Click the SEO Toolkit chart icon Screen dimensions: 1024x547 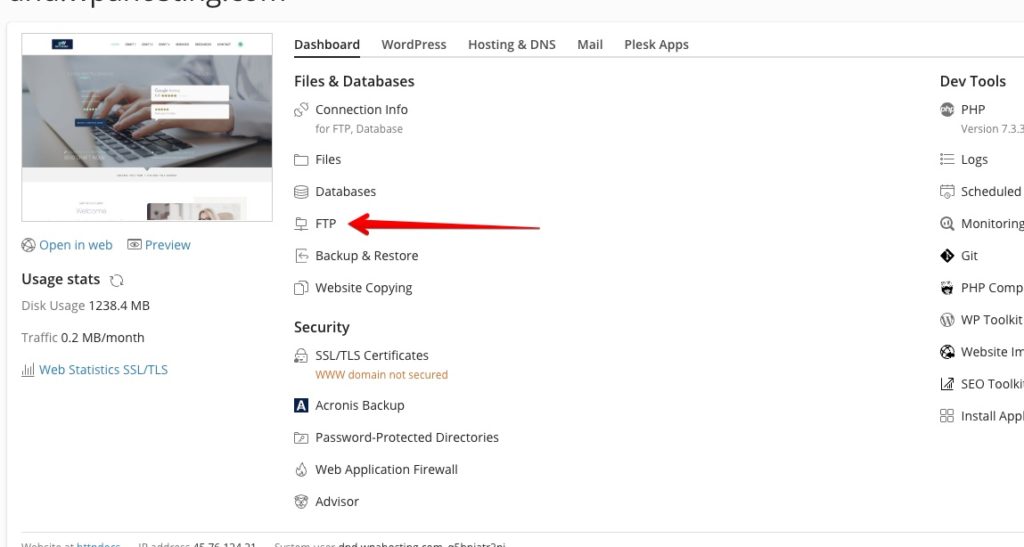coord(947,384)
